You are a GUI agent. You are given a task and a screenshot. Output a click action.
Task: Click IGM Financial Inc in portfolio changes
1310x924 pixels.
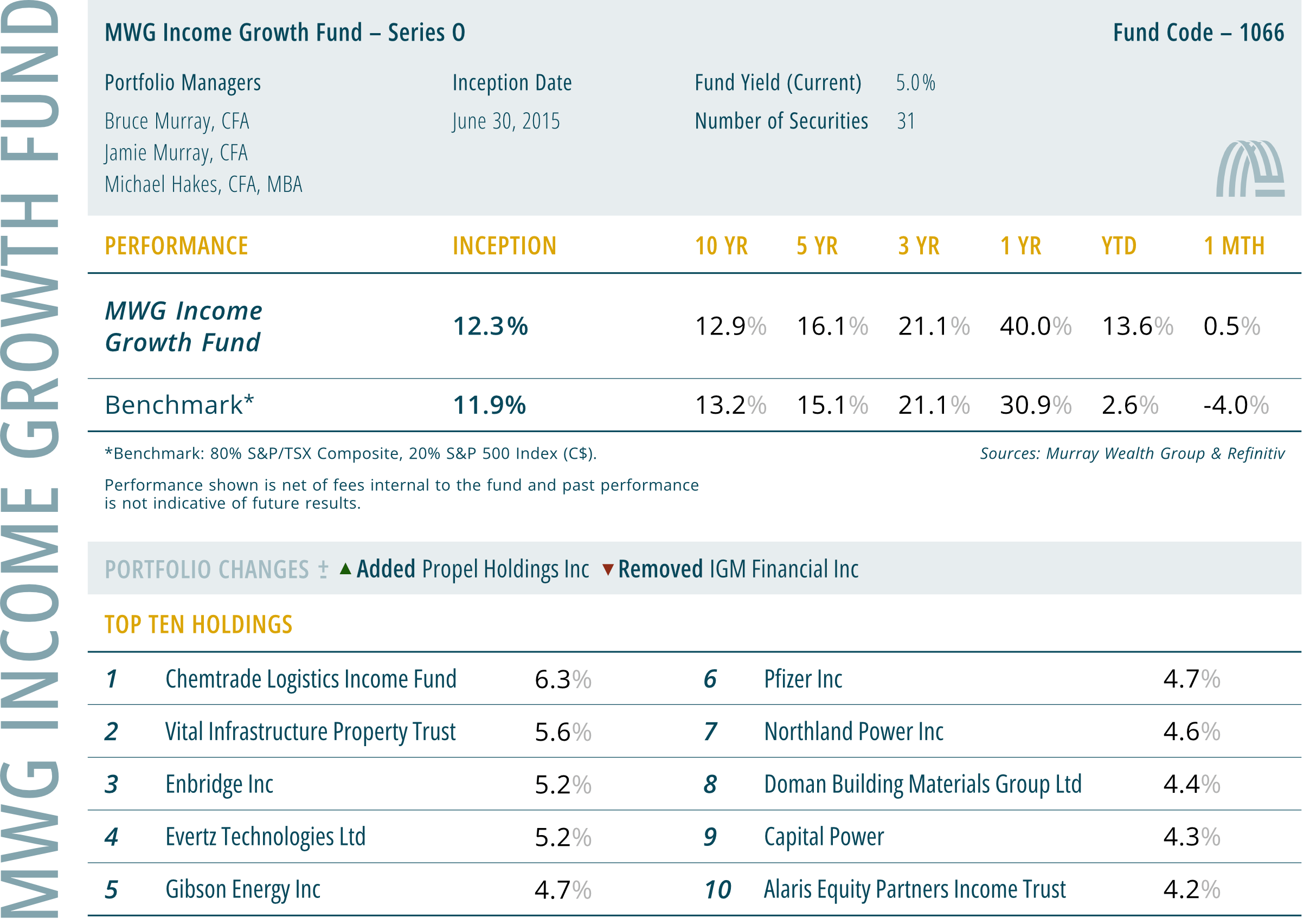(x=784, y=569)
